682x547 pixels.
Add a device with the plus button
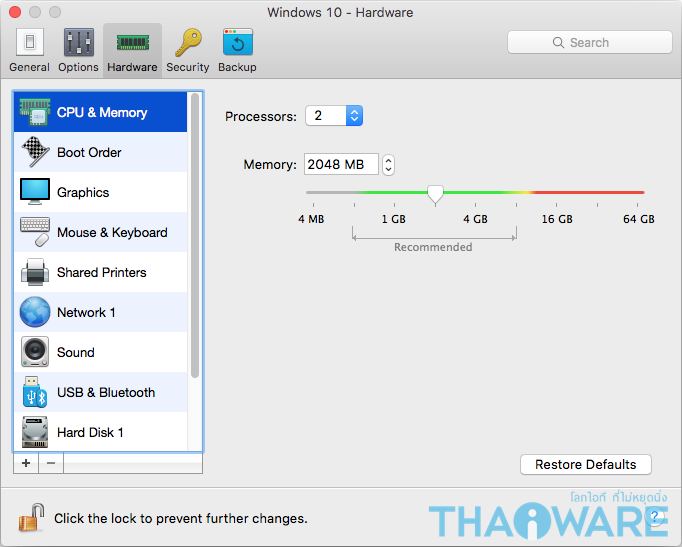(x=26, y=463)
